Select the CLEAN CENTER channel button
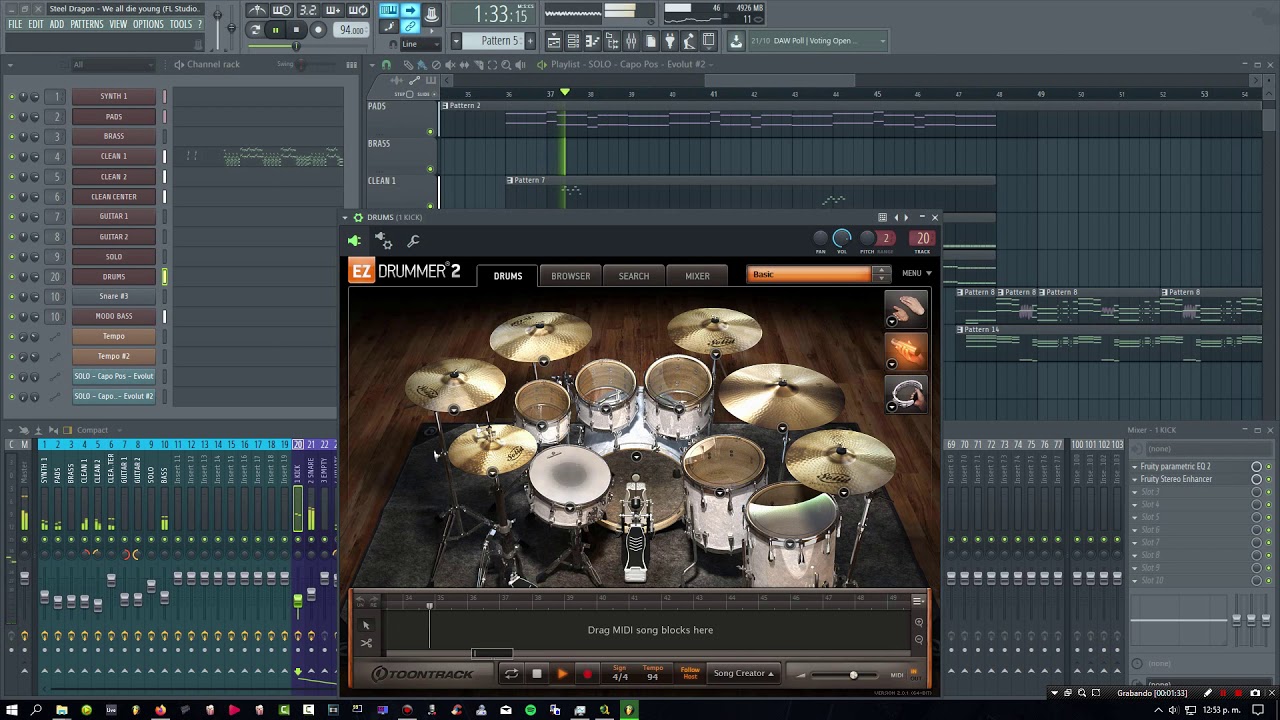This screenshot has width=1280, height=720. pyautogui.click(x=114, y=196)
